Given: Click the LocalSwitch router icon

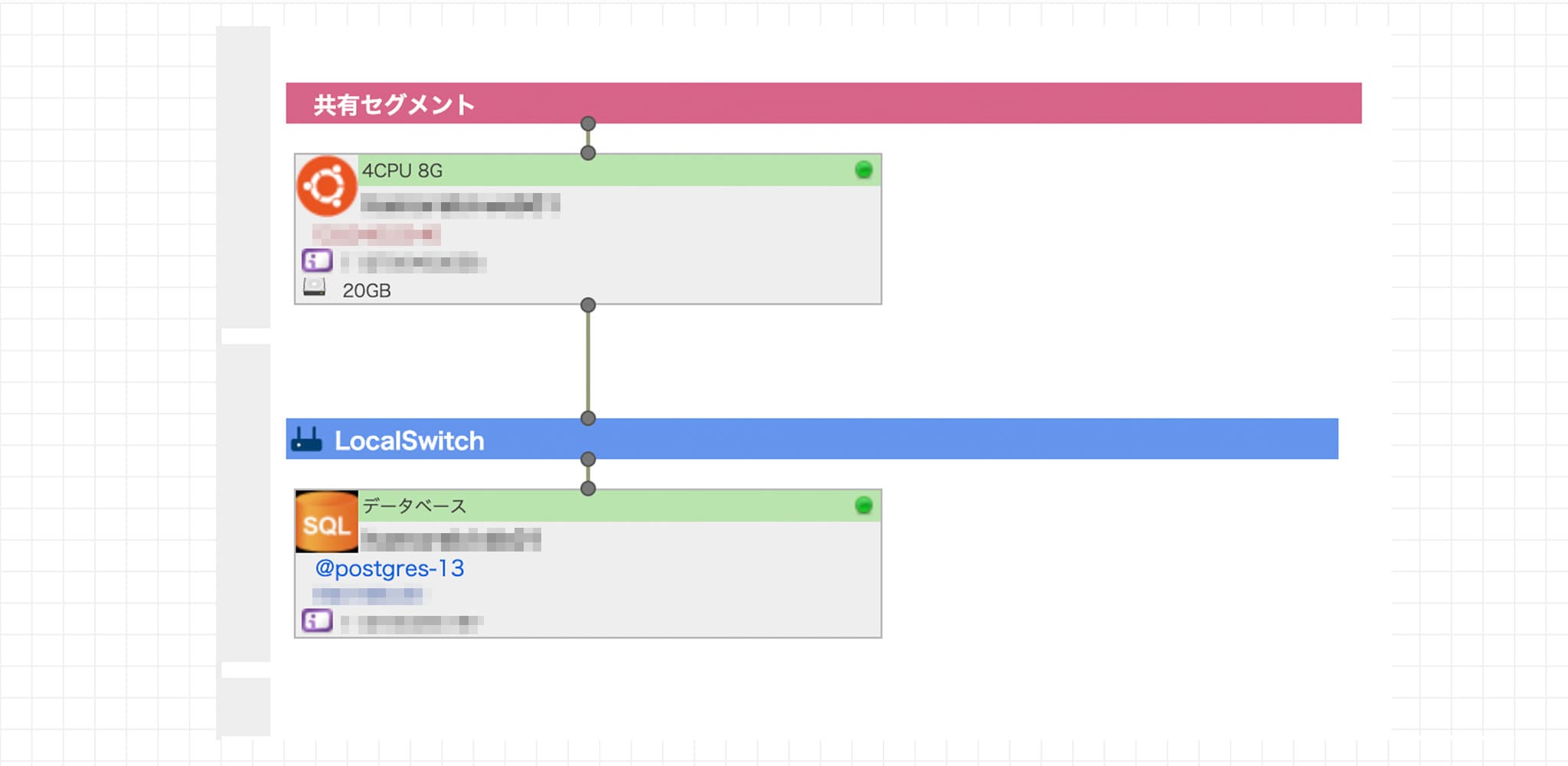Looking at the screenshot, I should point(307,440).
